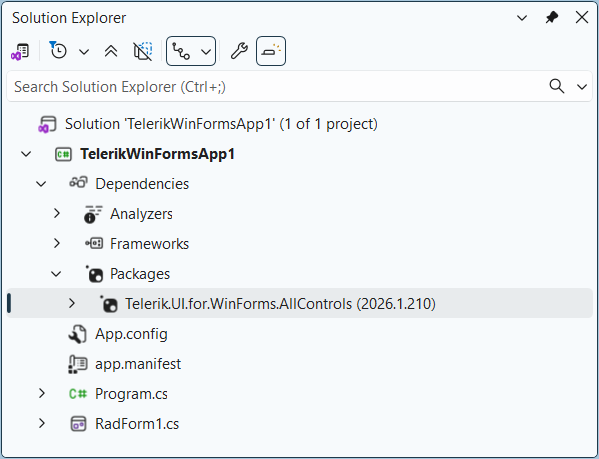This screenshot has width=599, height=459.
Task: Toggle the Preview Selected Items button
Action: [x=271, y=51]
